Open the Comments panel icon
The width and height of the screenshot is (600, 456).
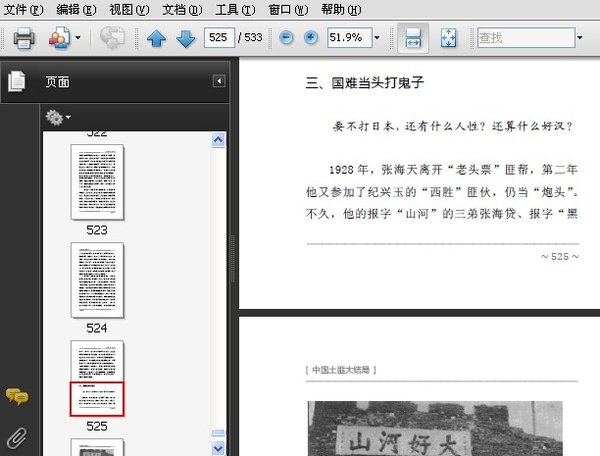point(16,397)
